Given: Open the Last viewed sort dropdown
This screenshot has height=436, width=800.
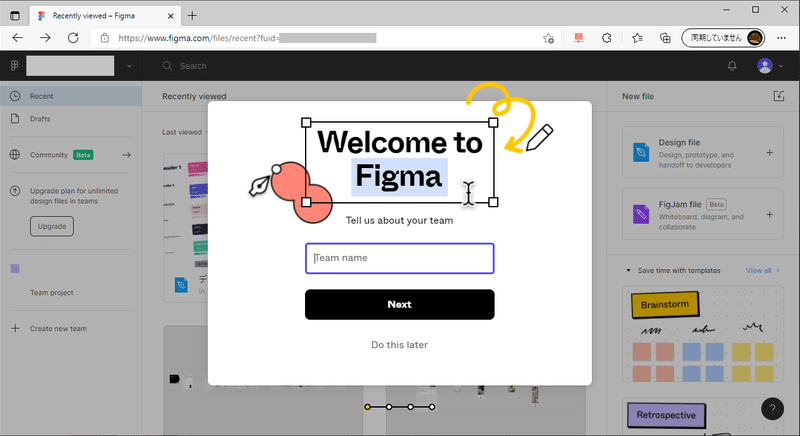Looking at the screenshot, I should click(x=185, y=132).
